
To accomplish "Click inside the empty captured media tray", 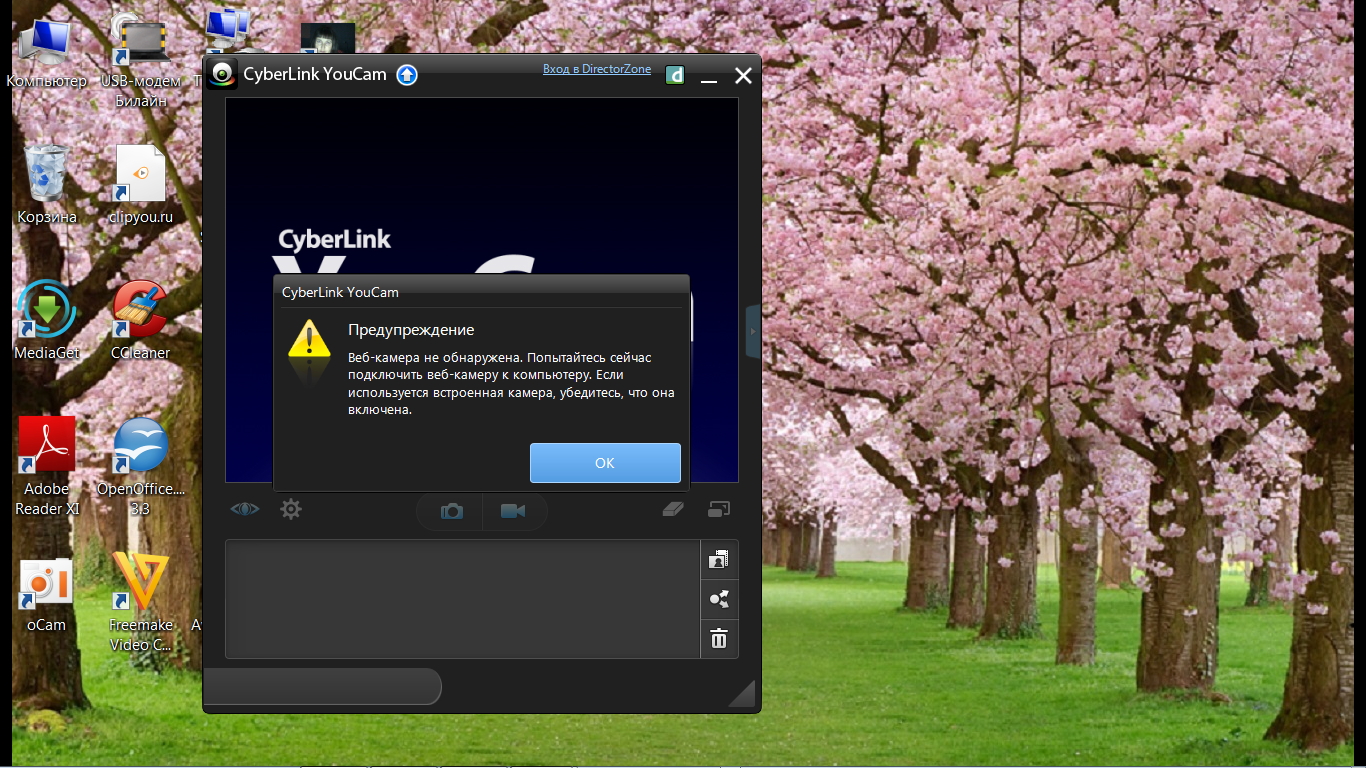I will coord(463,599).
